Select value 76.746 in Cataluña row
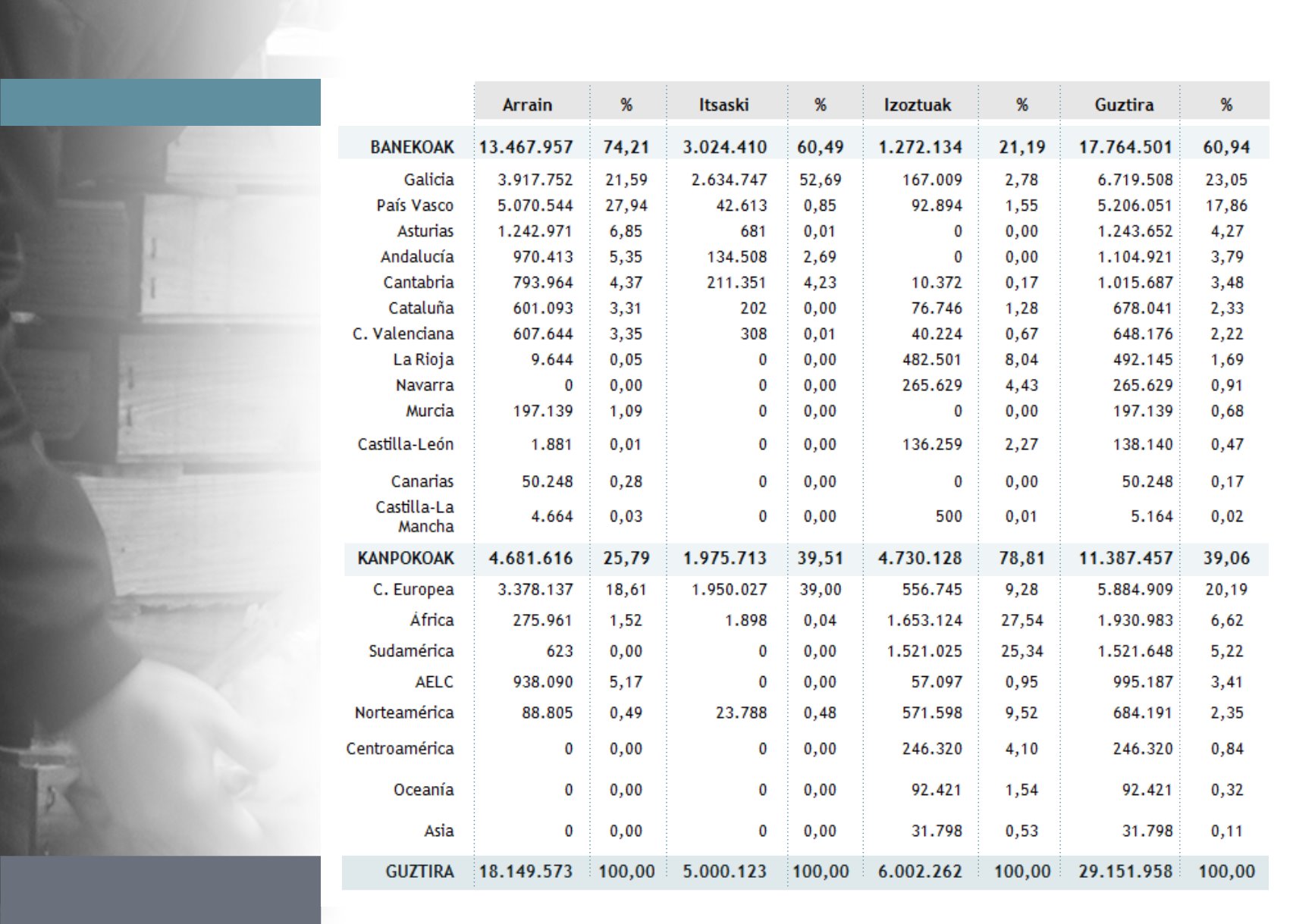The width and height of the screenshot is (1293, 924). (937, 309)
